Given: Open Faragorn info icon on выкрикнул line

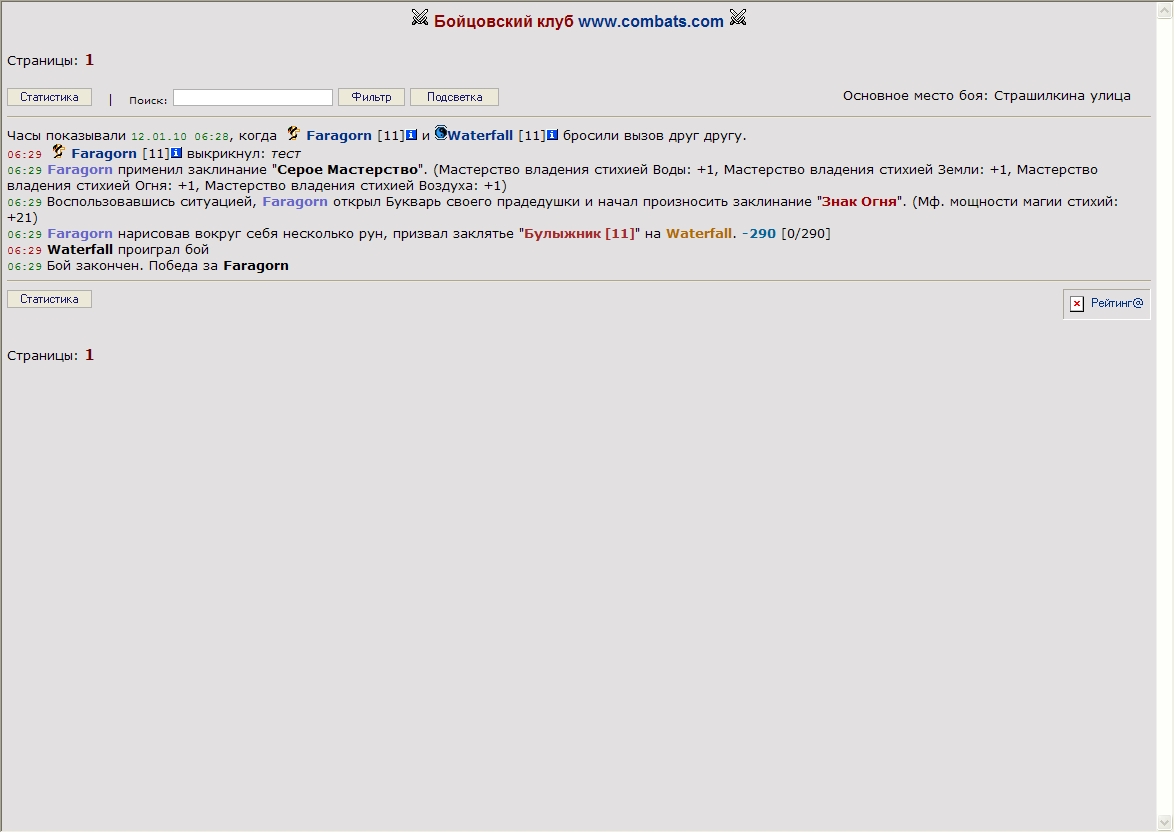Looking at the screenshot, I should point(176,153).
